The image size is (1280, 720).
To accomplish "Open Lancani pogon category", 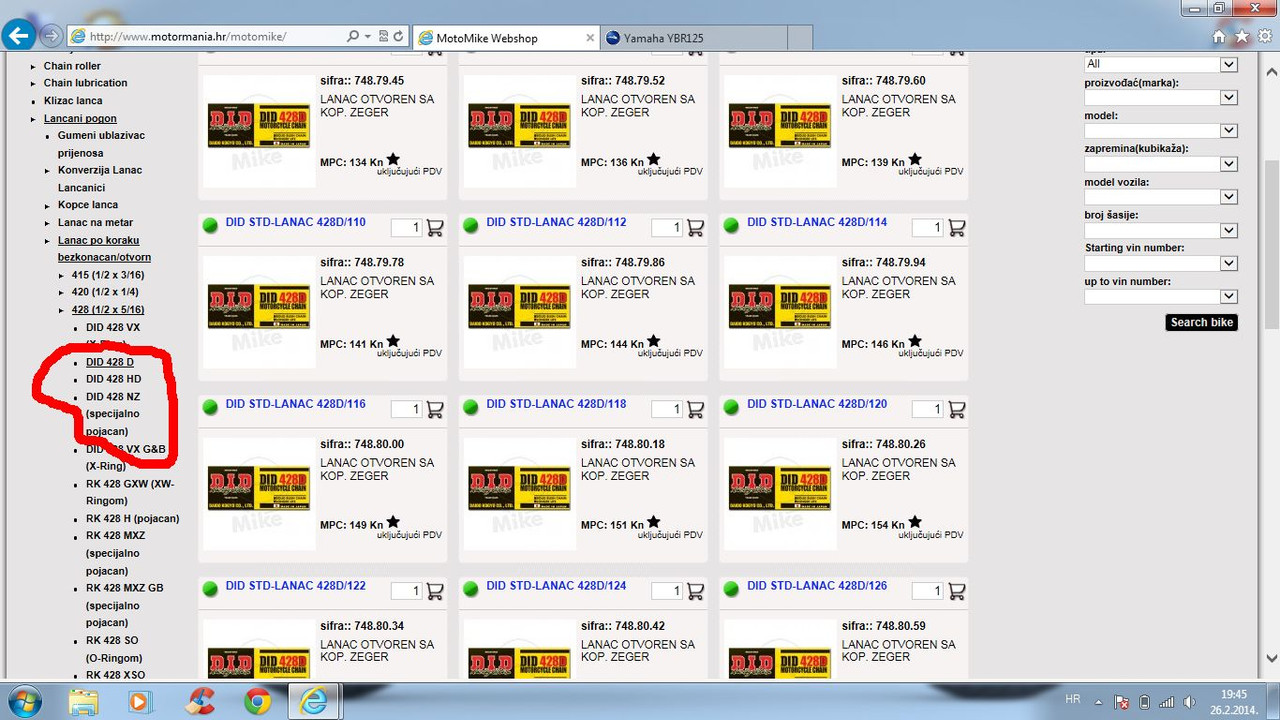I will coord(80,118).
